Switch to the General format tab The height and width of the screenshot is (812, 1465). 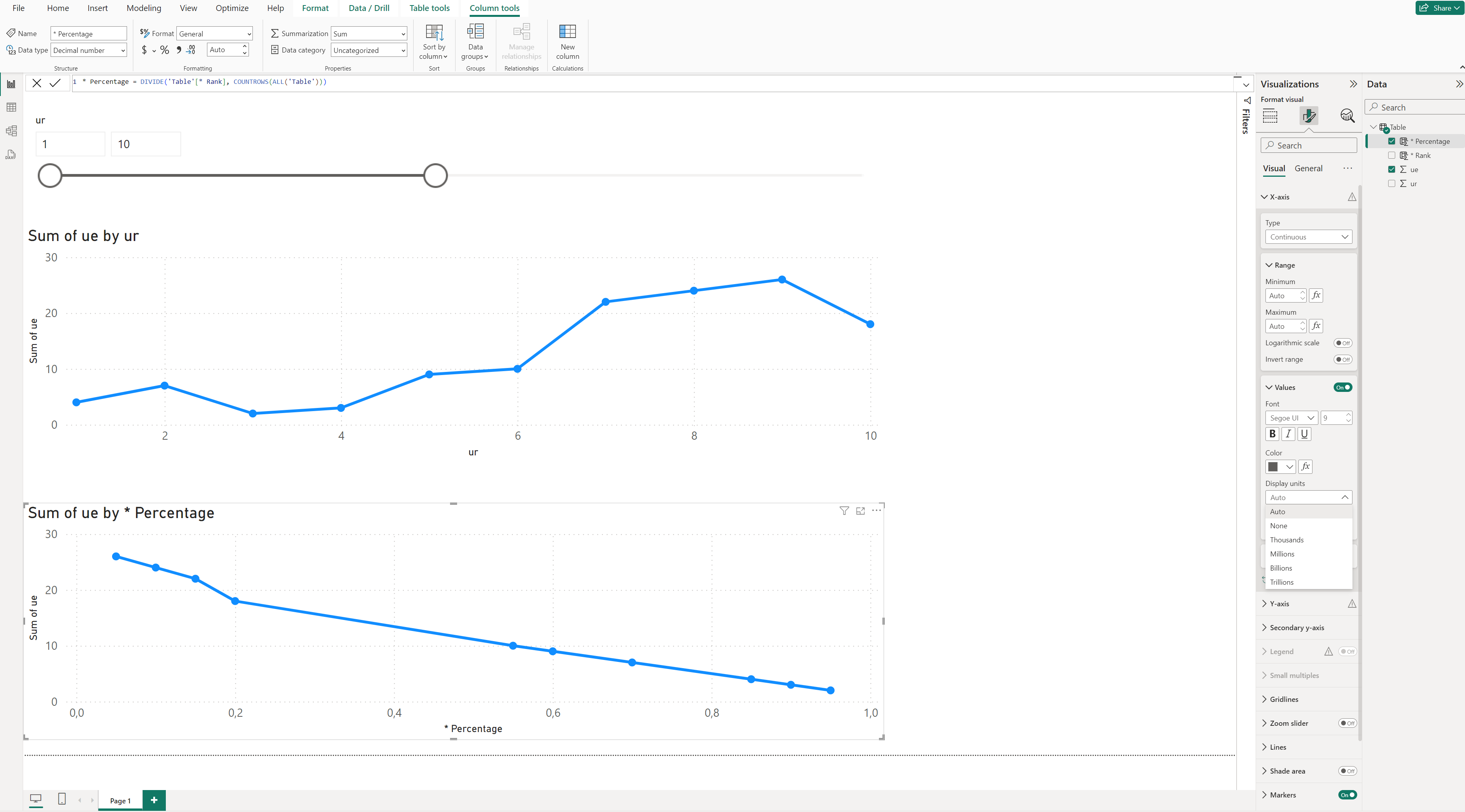pyautogui.click(x=1308, y=168)
